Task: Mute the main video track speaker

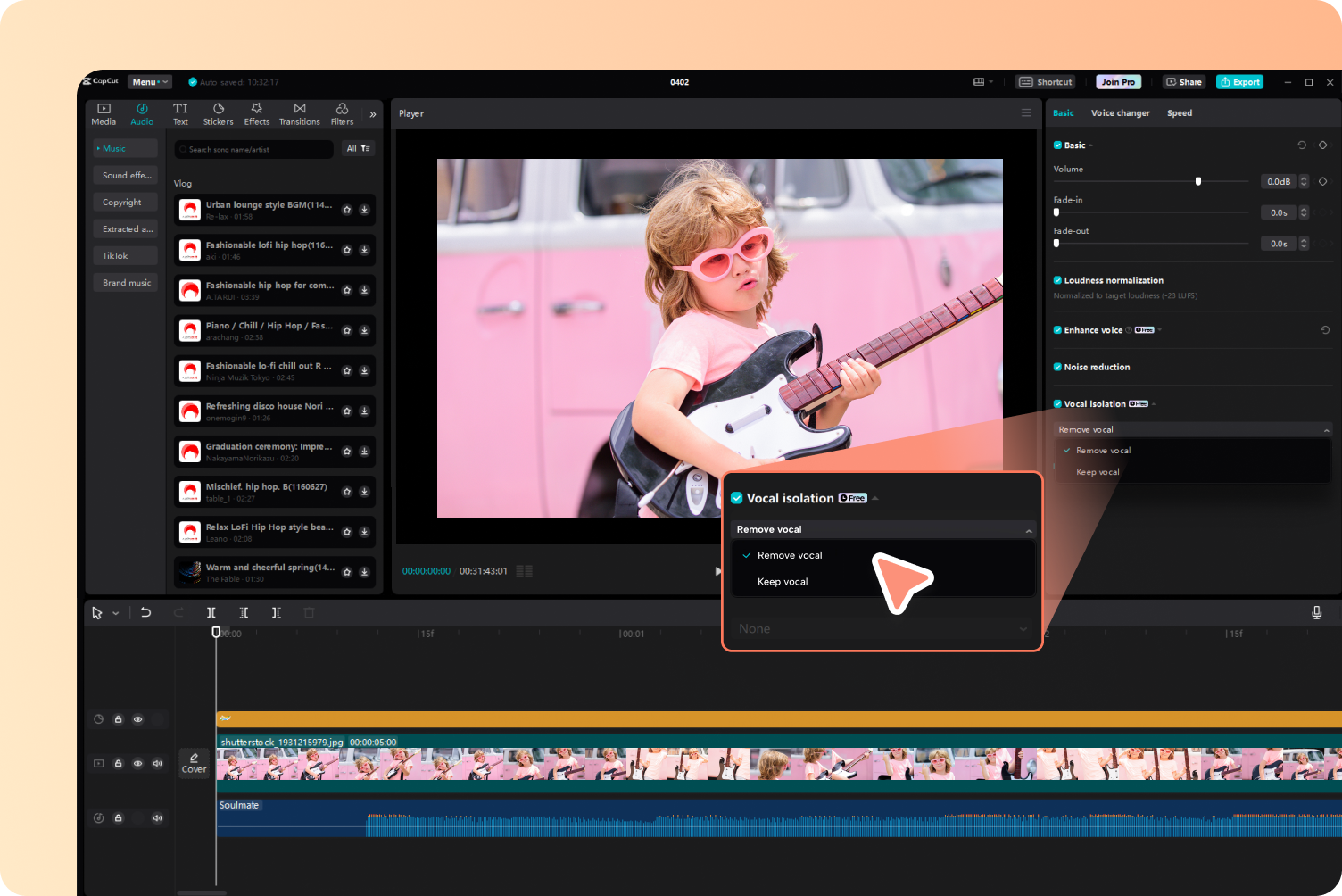Action: coord(157,764)
